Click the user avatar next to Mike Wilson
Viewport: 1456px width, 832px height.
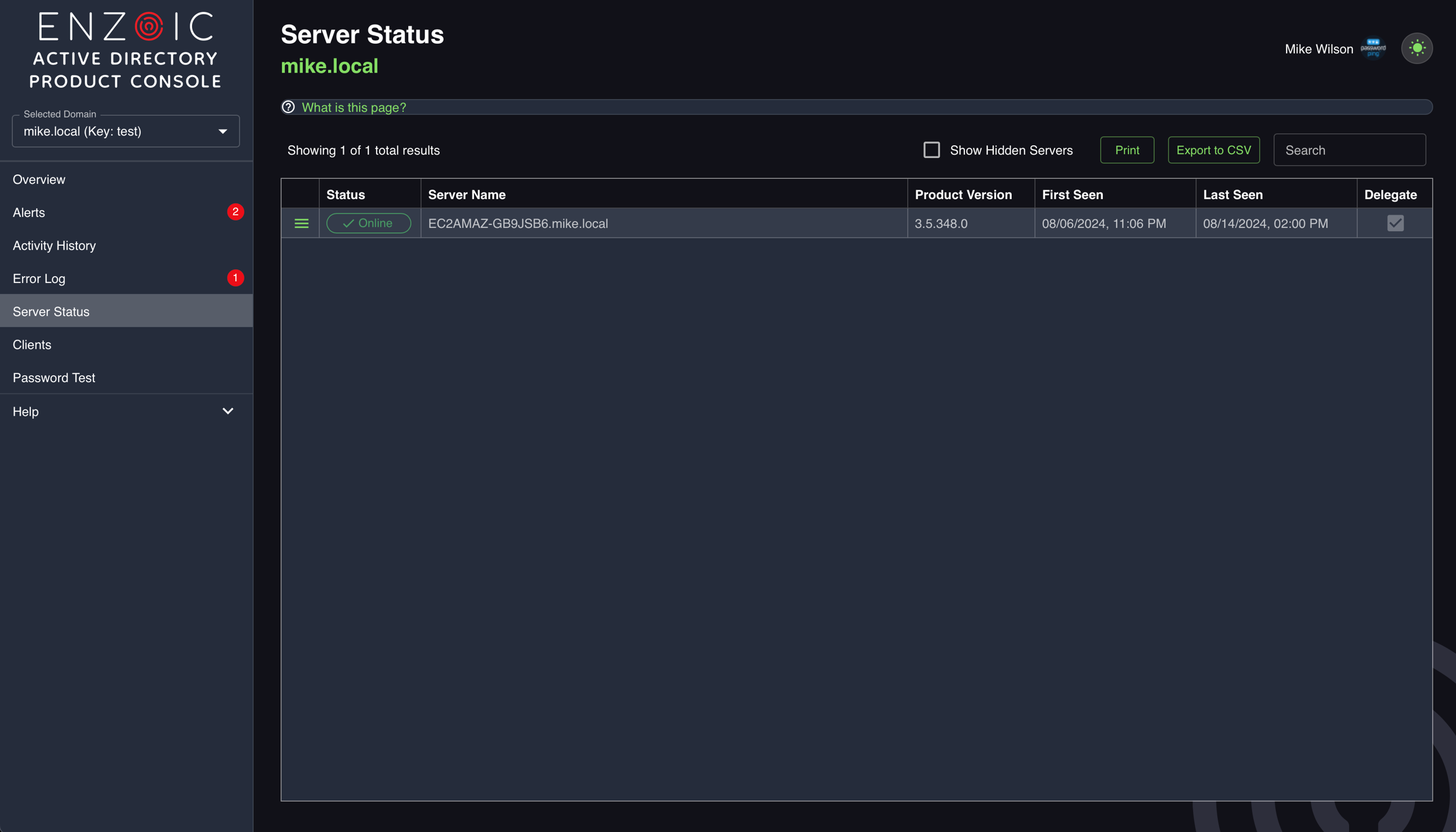coord(1373,48)
